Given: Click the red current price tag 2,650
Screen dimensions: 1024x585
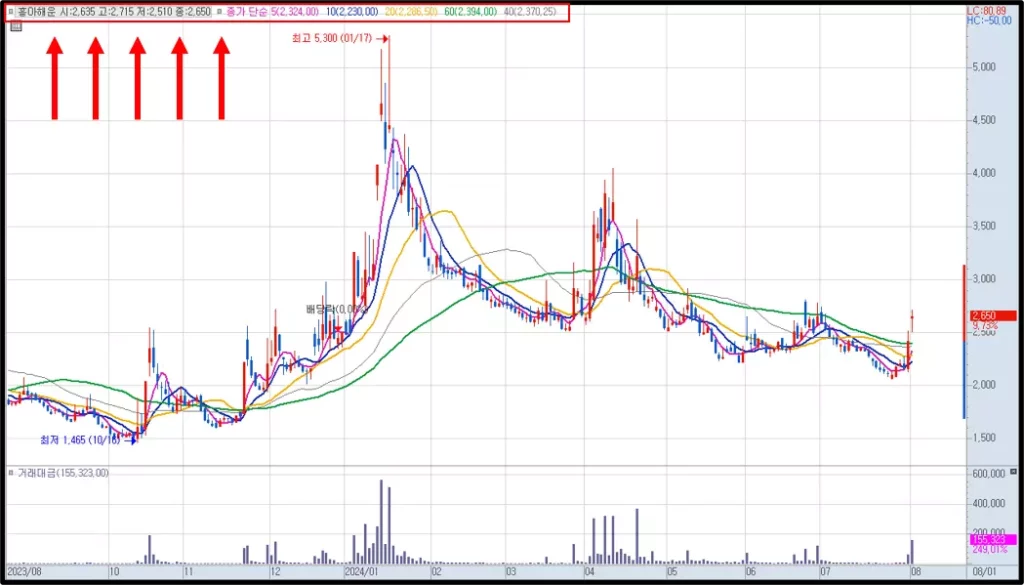Looking at the screenshot, I should [991, 315].
